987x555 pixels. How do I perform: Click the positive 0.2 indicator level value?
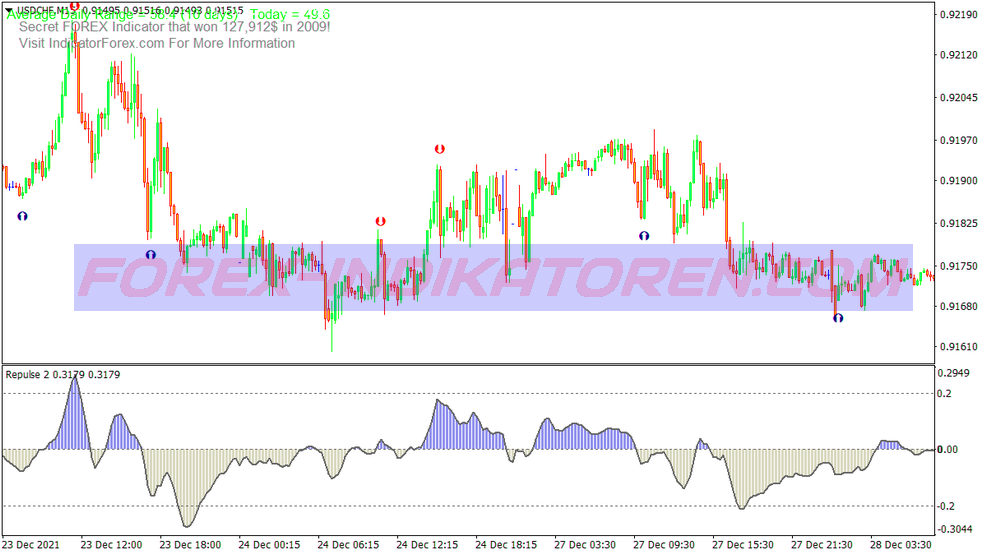click(x=944, y=394)
